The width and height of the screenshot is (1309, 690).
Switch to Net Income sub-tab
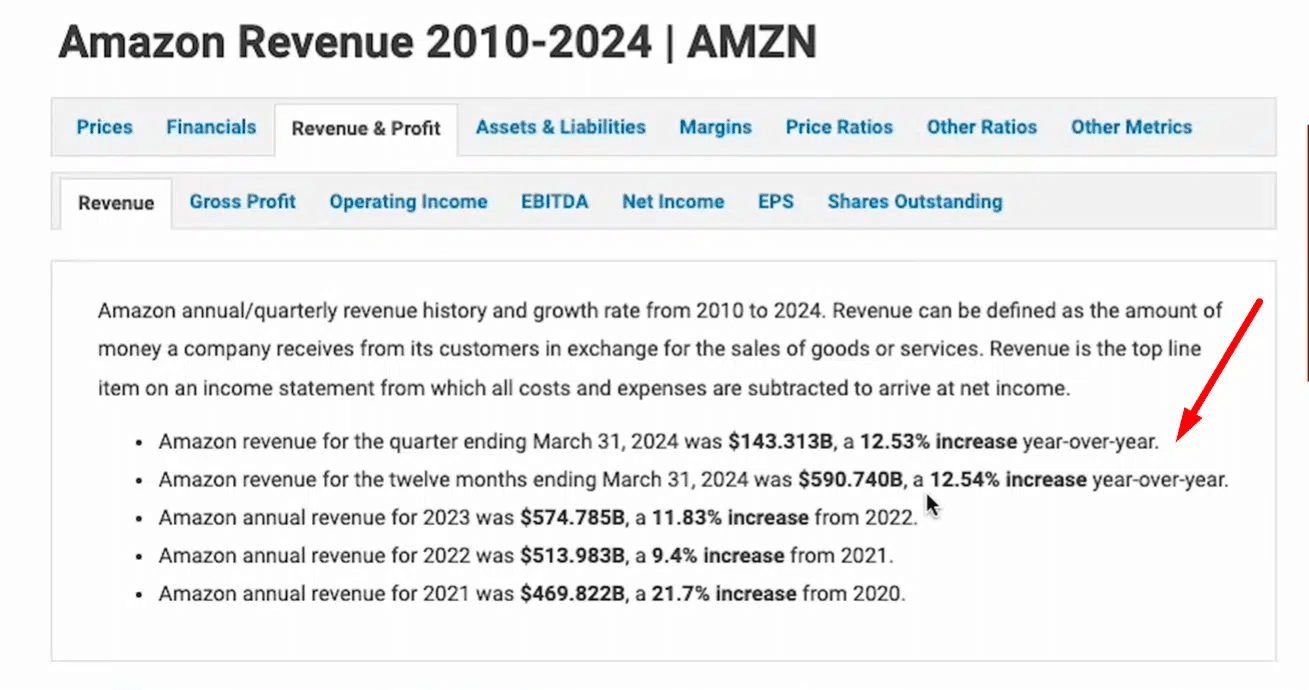click(x=672, y=201)
